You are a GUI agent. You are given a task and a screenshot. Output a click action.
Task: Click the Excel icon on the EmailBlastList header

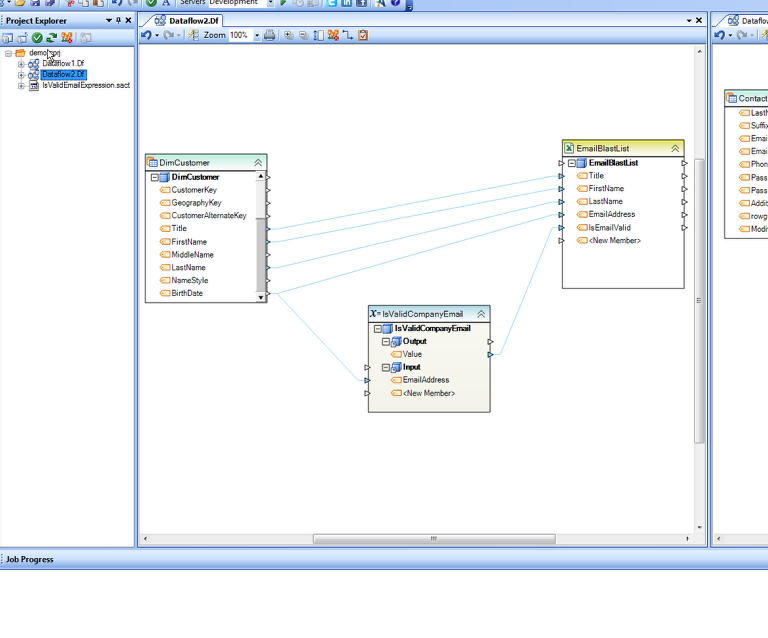[x=569, y=148]
